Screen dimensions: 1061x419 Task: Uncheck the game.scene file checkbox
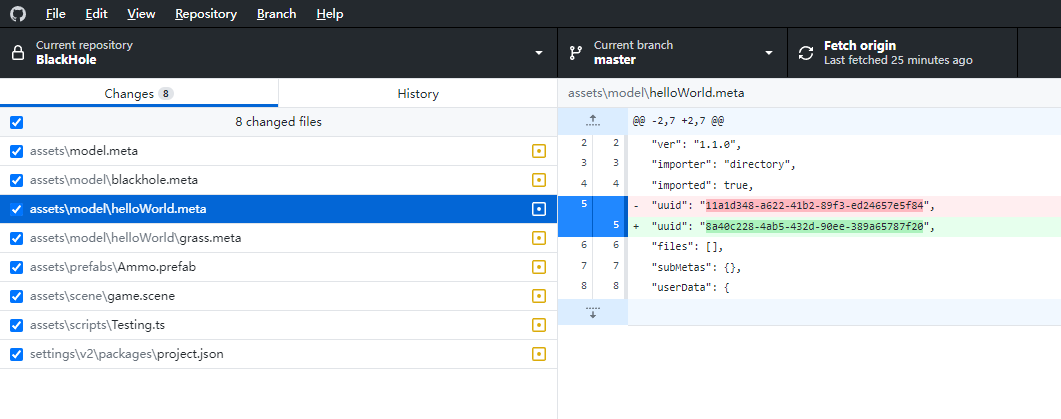16,296
